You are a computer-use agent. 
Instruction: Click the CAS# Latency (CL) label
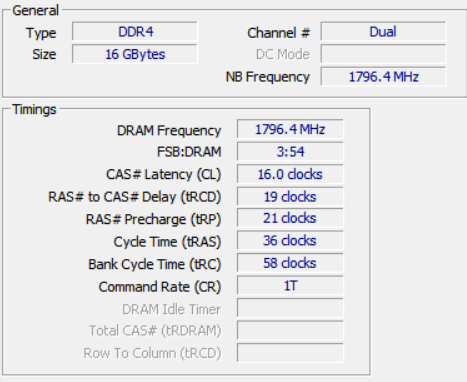pos(164,174)
